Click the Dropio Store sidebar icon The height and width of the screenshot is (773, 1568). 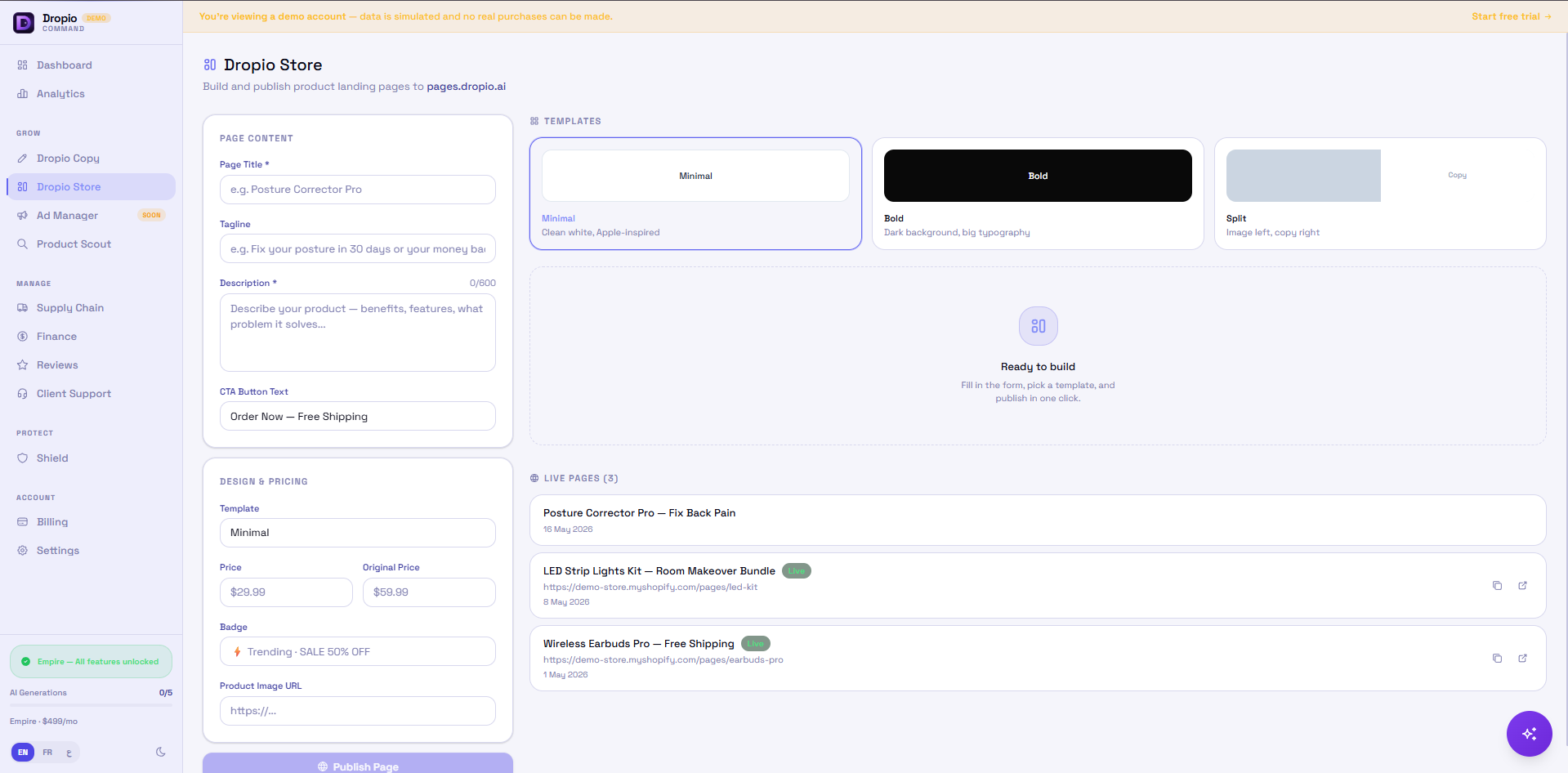point(23,187)
